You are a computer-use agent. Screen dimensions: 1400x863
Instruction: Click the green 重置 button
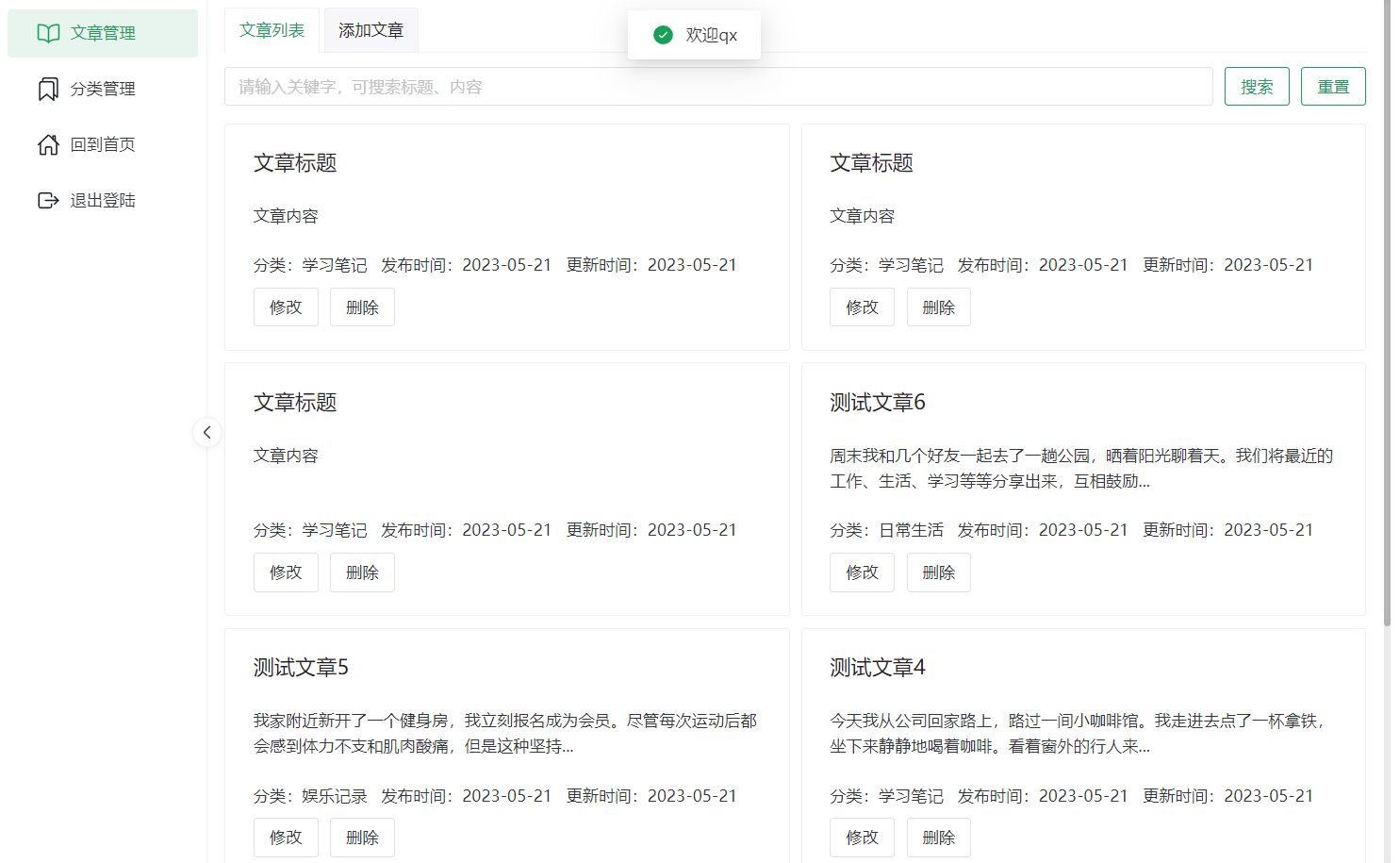[1333, 86]
